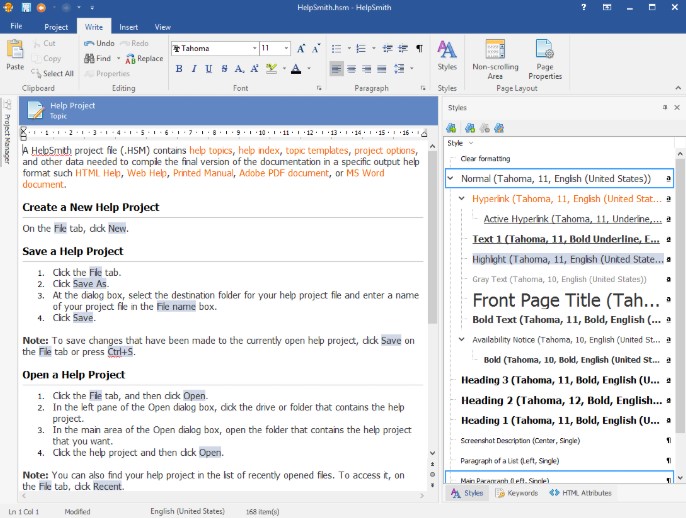The width and height of the screenshot is (686, 518).
Task: Click the HTML Help hyperlink in the text
Action: point(98,173)
